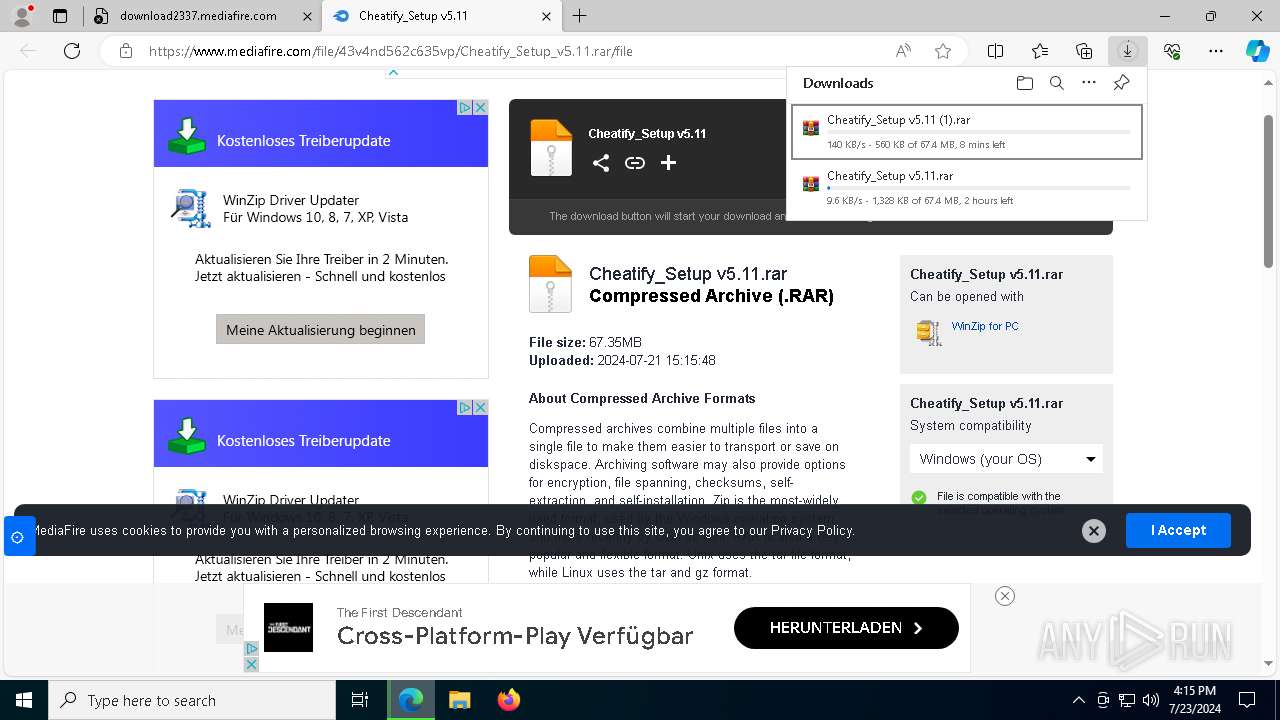Open Task View on taskbar
This screenshot has height=720, width=1280.
tap(360, 700)
